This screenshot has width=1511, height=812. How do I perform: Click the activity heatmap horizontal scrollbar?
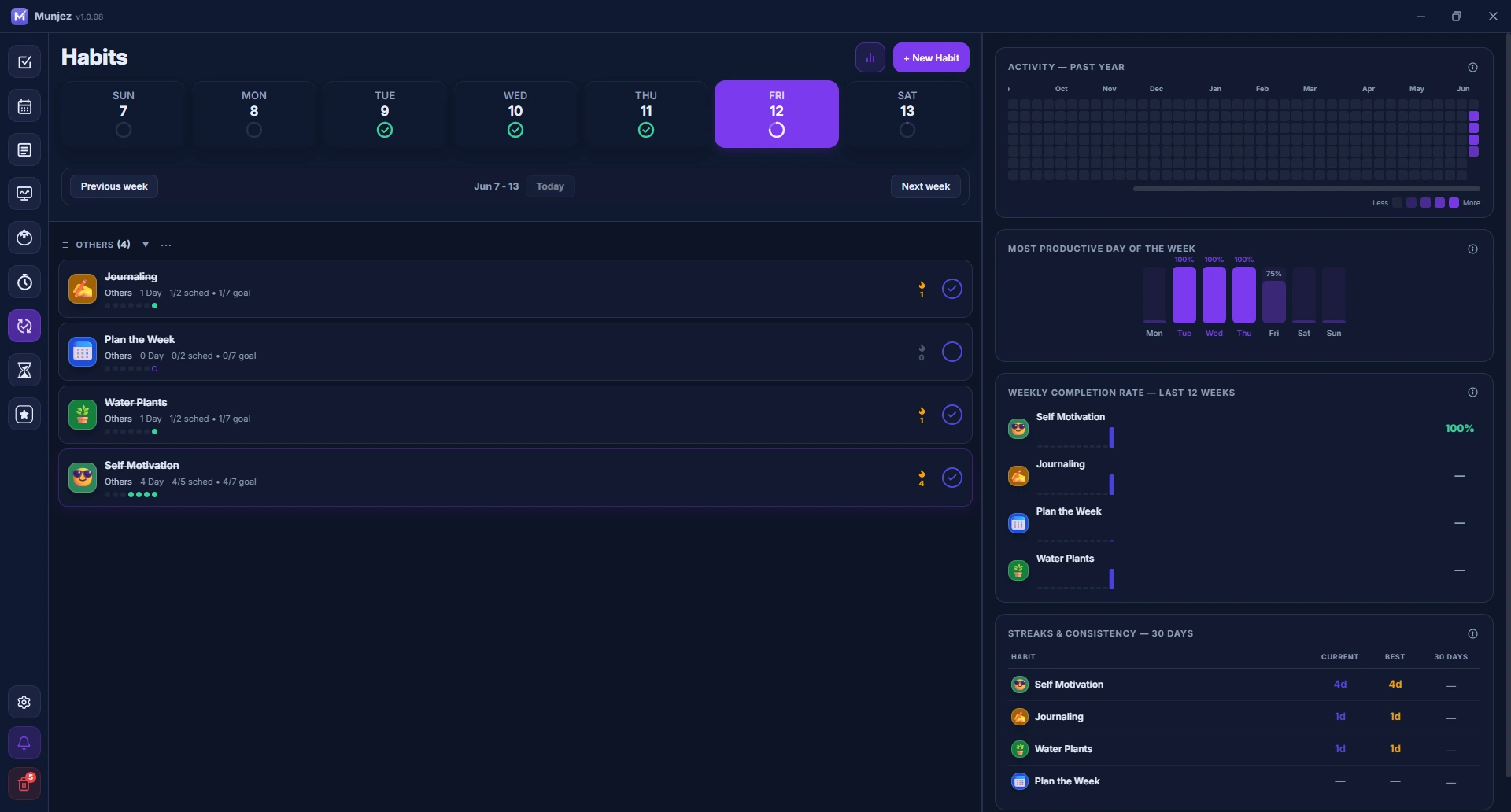[1306, 189]
